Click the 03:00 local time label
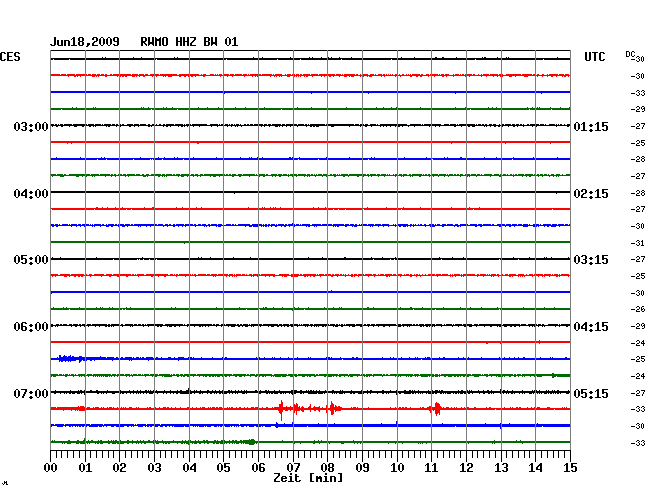Image resolution: width=650 pixels, height=494 pixels. coord(31,126)
